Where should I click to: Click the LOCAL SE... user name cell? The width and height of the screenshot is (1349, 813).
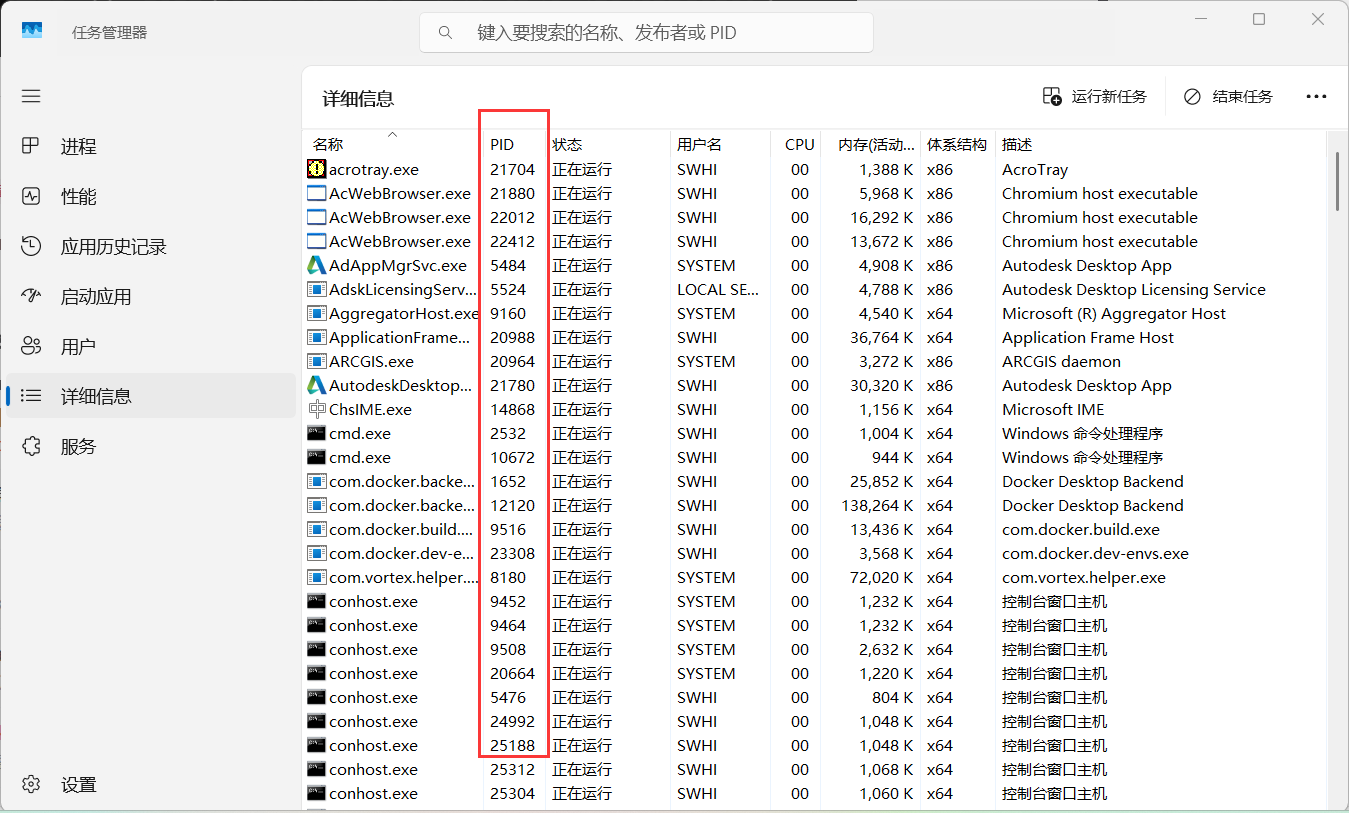[x=718, y=289]
